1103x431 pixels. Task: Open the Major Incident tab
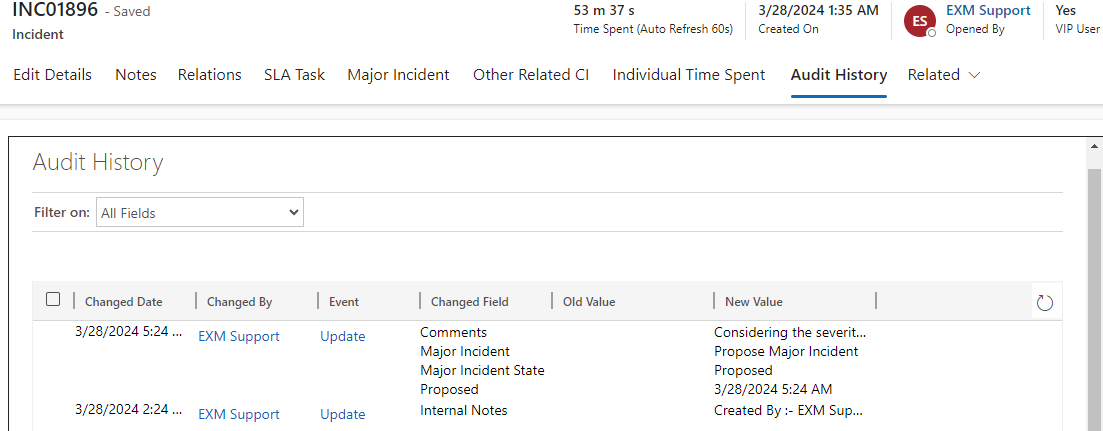tap(398, 75)
